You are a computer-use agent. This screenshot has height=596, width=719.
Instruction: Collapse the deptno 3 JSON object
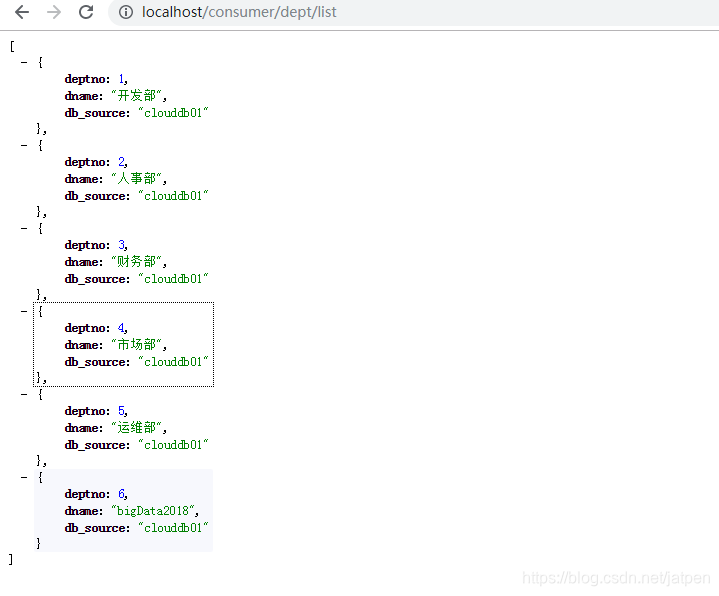24,228
